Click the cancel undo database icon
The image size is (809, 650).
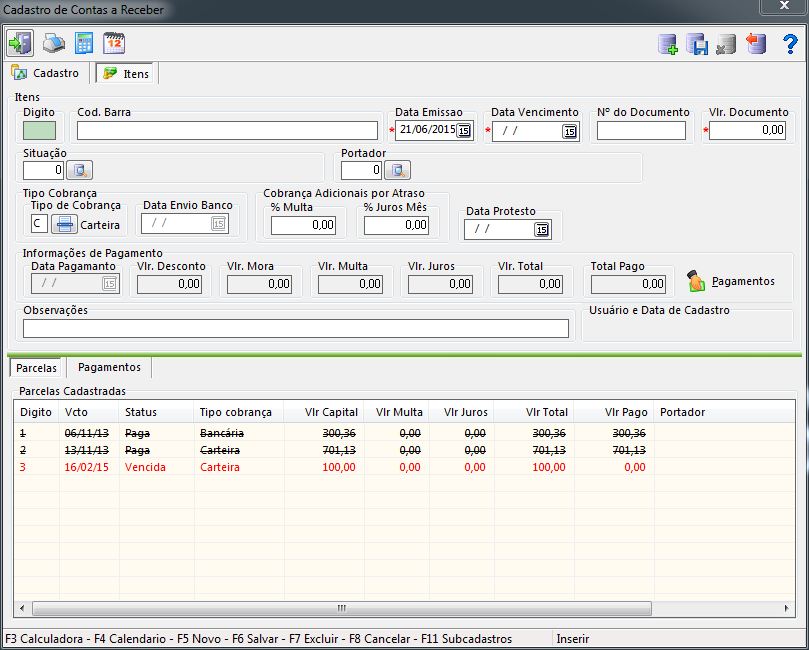click(757, 44)
